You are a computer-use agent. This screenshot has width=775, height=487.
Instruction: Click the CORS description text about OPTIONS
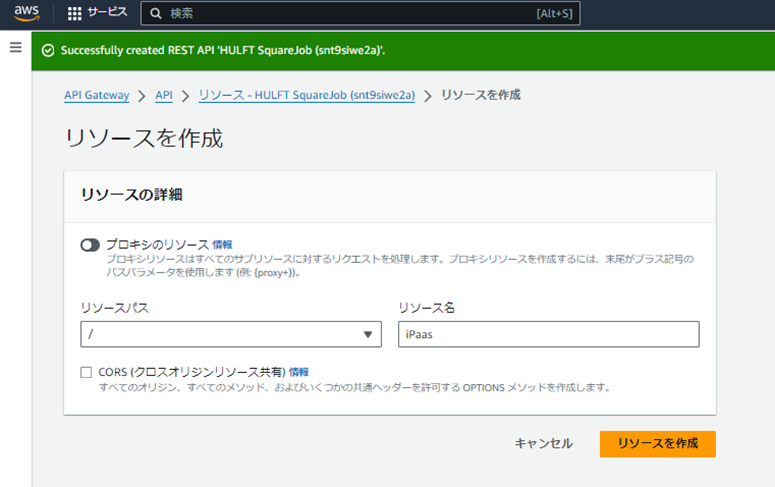[x=355, y=388]
